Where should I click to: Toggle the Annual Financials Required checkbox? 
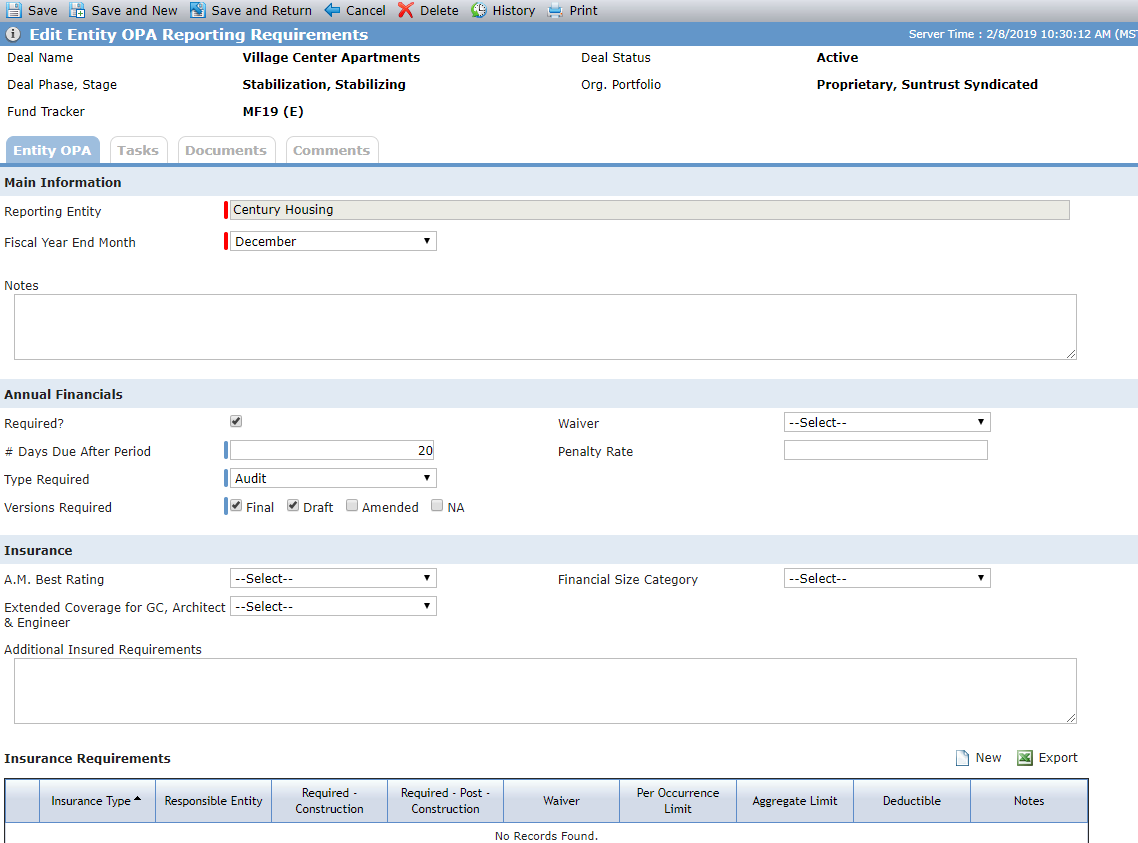pos(236,422)
